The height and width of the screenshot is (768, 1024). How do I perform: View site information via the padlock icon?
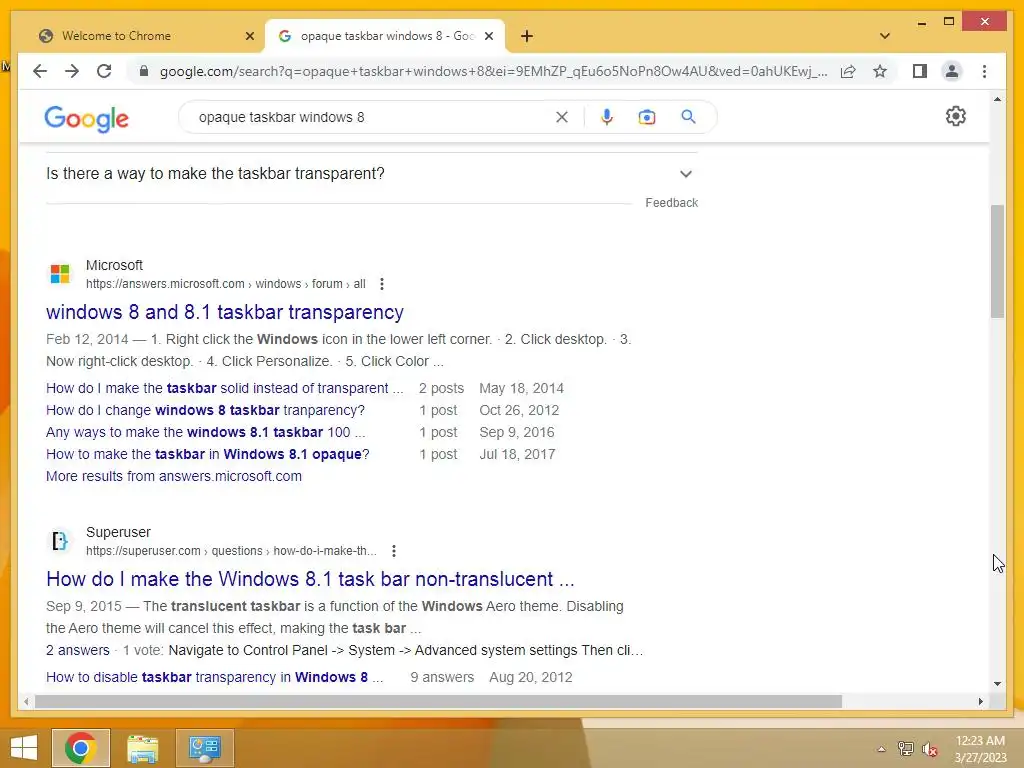click(x=144, y=71)
